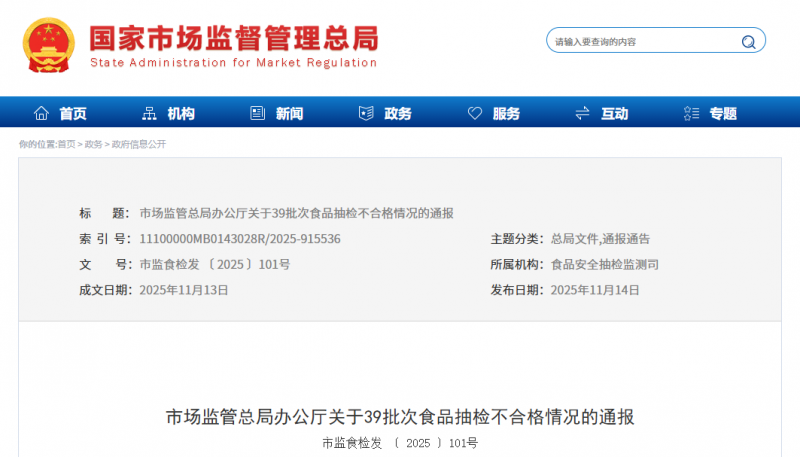Click the open book icon beside 政务
The image size is (800, 457).
click(x=366, y=113)
